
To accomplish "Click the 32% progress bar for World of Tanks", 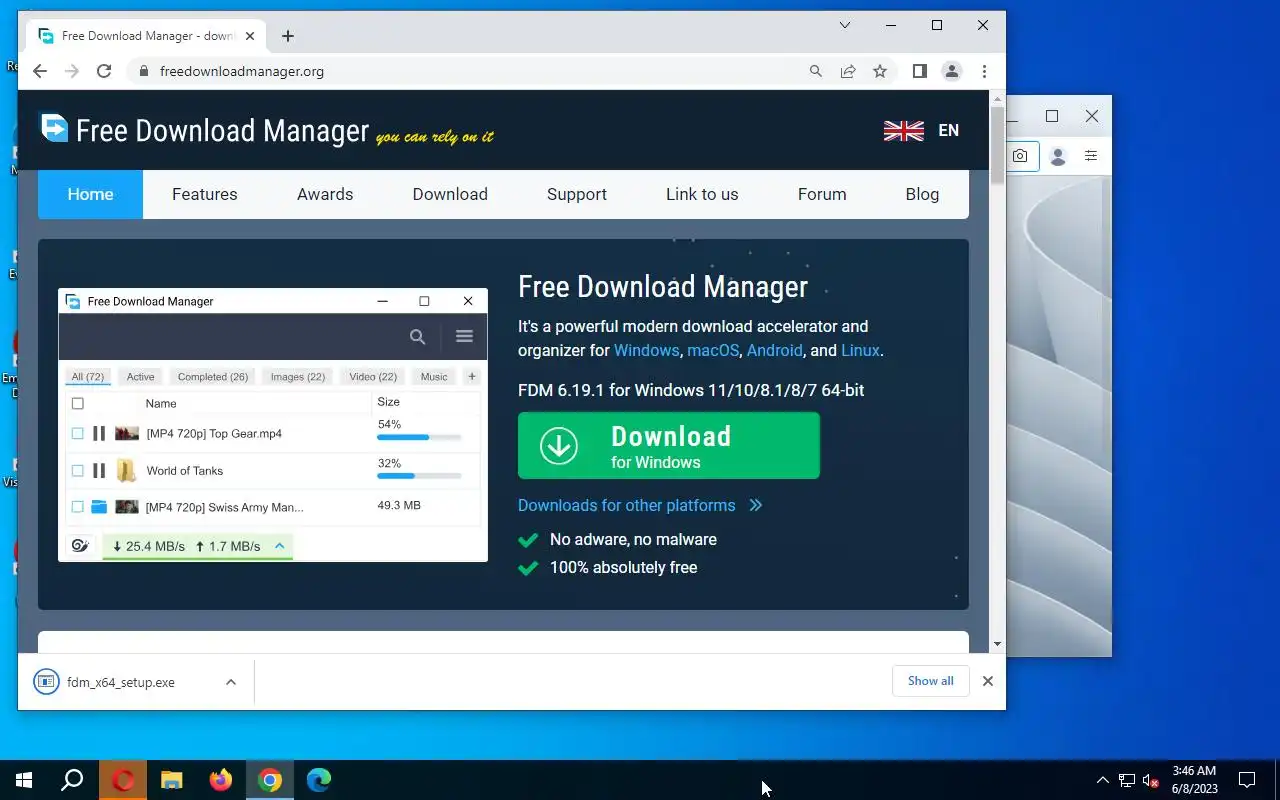I will [x=419, y=476].
